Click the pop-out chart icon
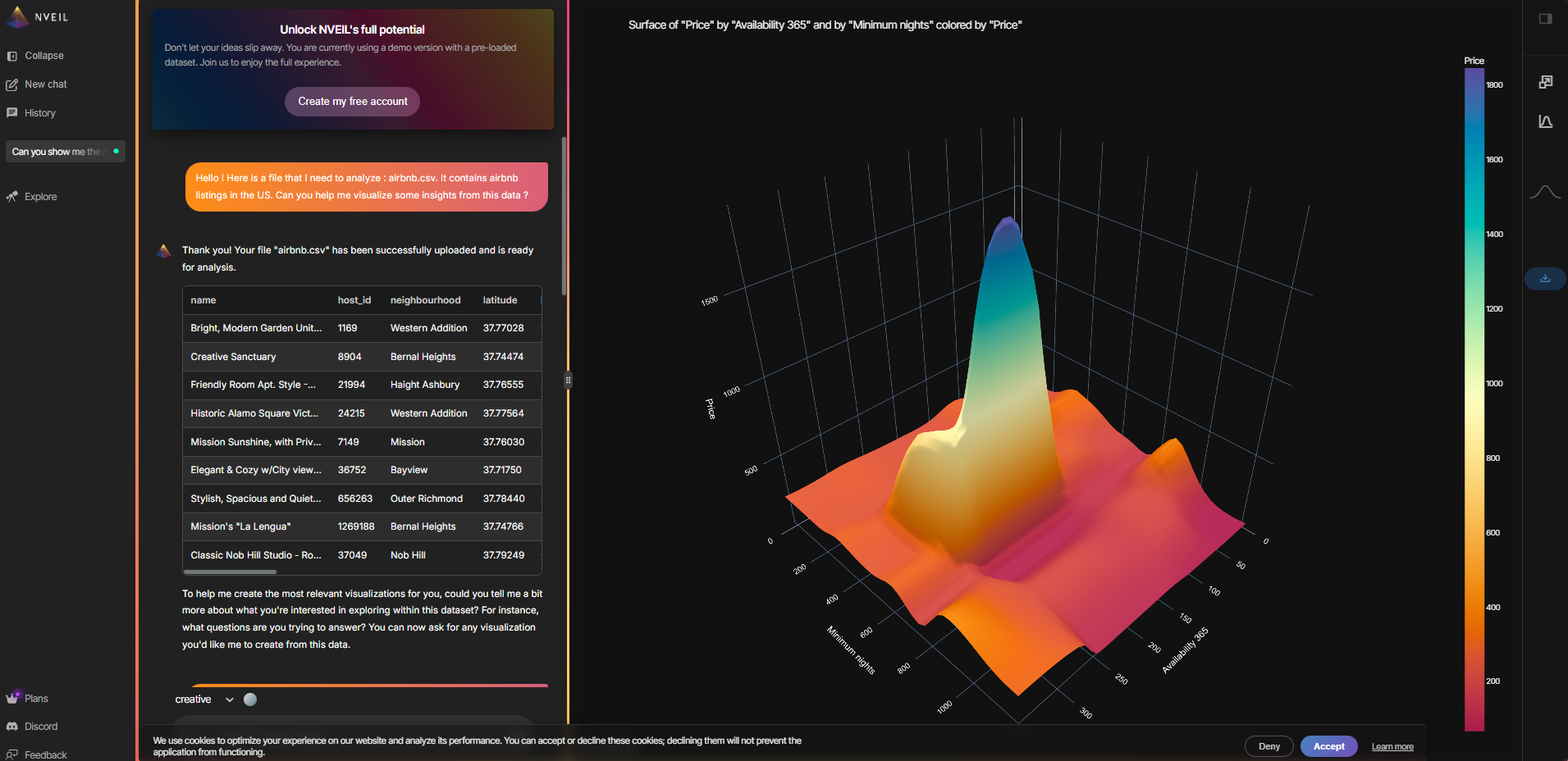 pyautogui.click(x=1545, y=82)
